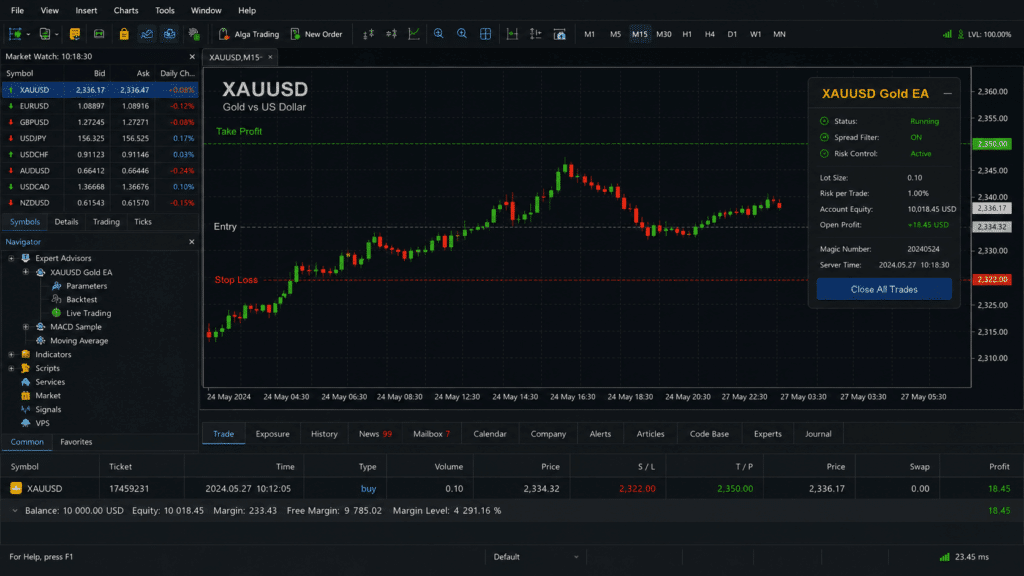Select the M30 timeframe
This screenshot has width=1024, height=576.
click(x=664, y=34)
